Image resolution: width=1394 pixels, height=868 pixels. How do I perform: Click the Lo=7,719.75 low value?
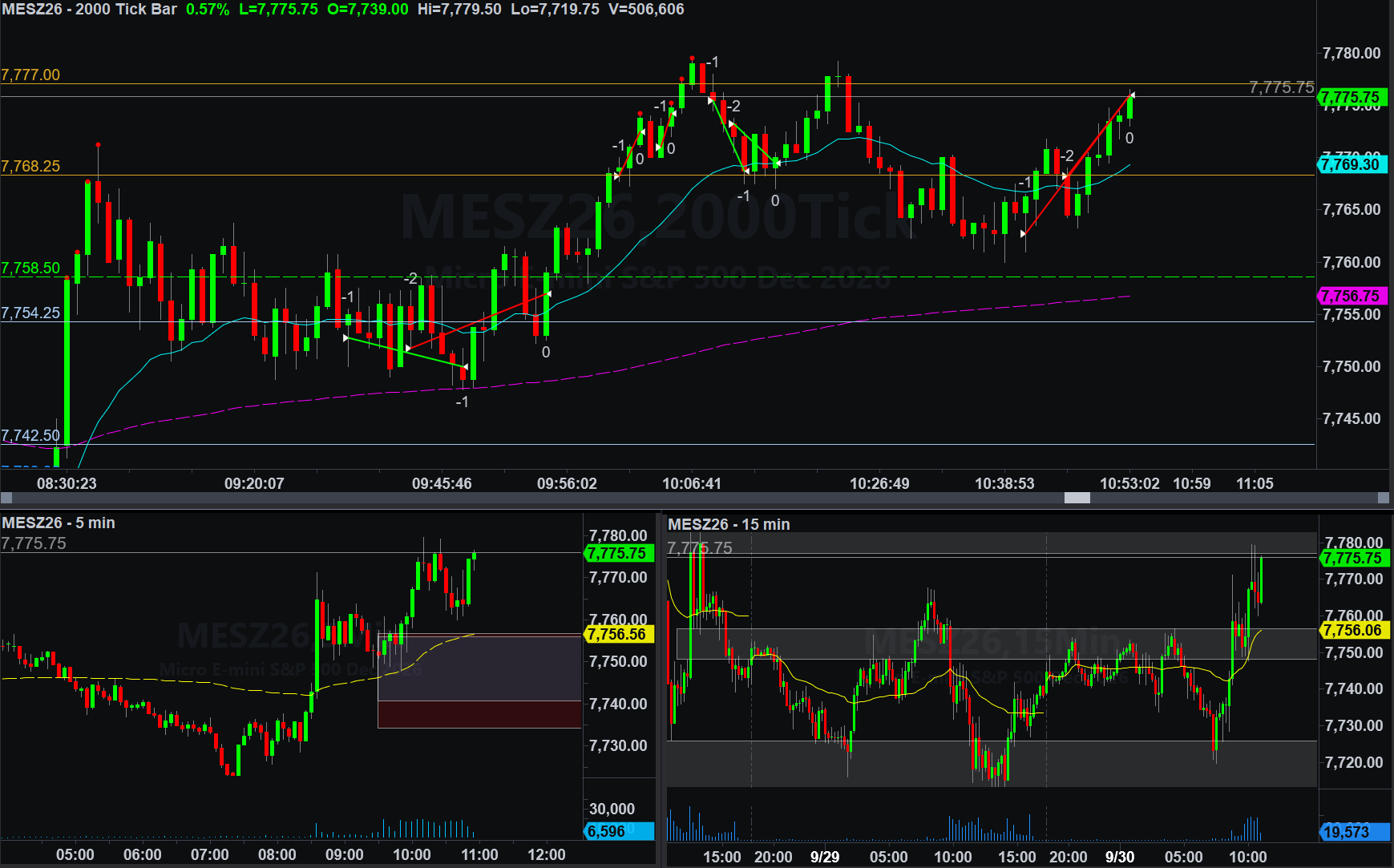click(555, 10)
